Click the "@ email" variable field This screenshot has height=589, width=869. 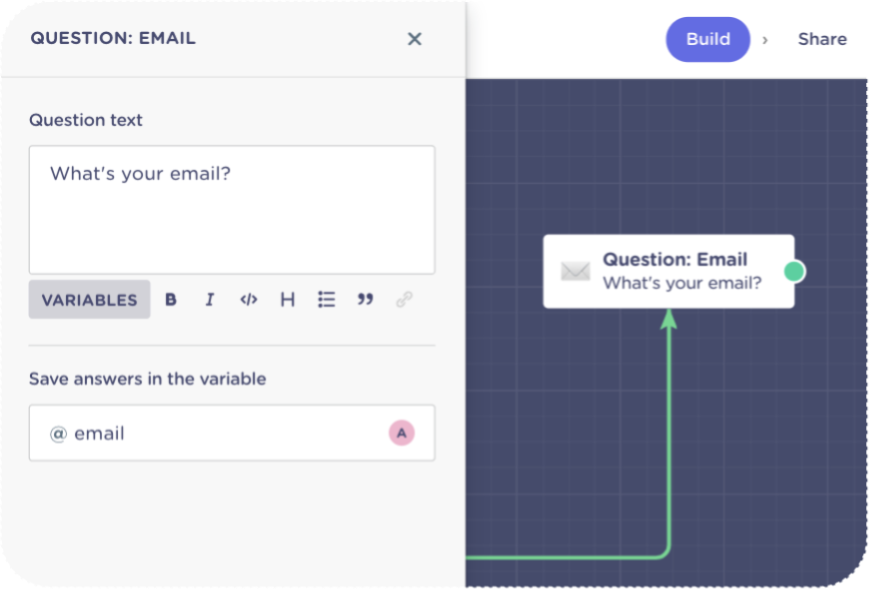pos(210,433)
